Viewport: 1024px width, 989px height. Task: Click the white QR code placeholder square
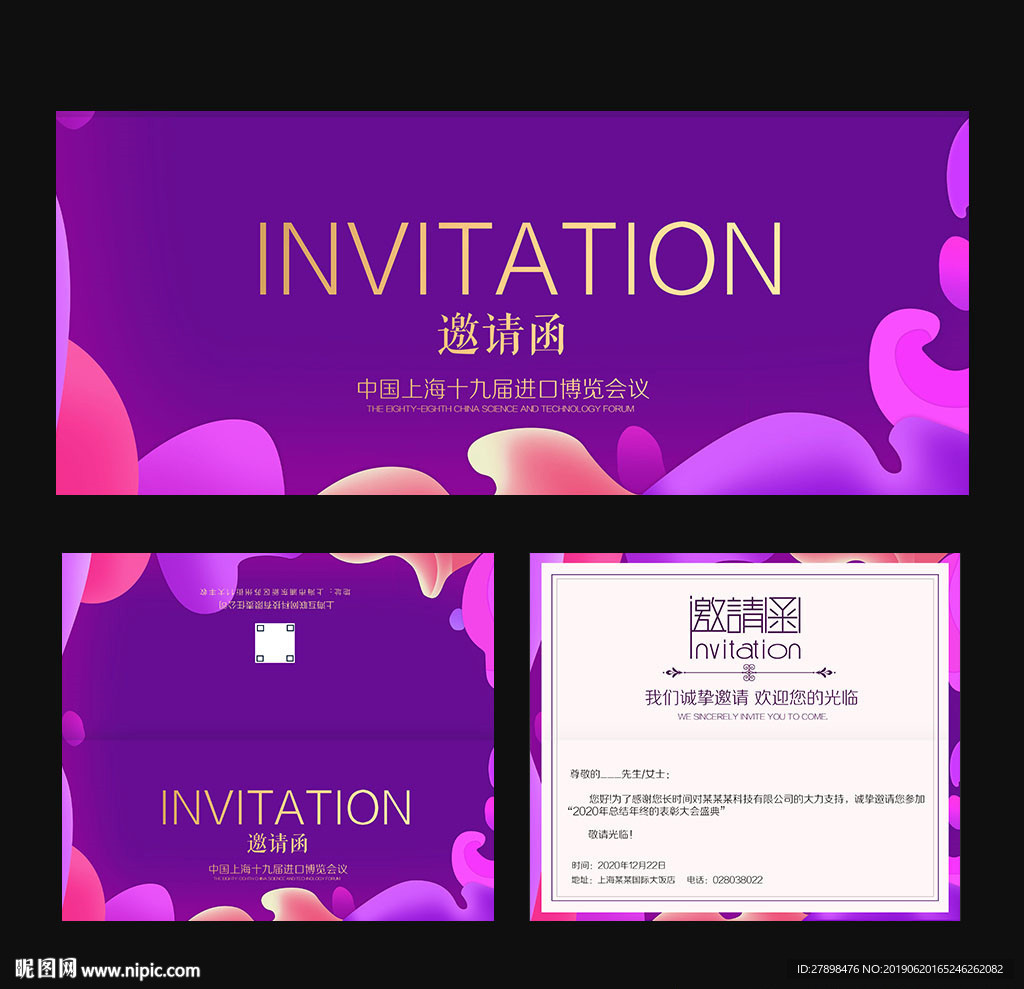point(275,643)
